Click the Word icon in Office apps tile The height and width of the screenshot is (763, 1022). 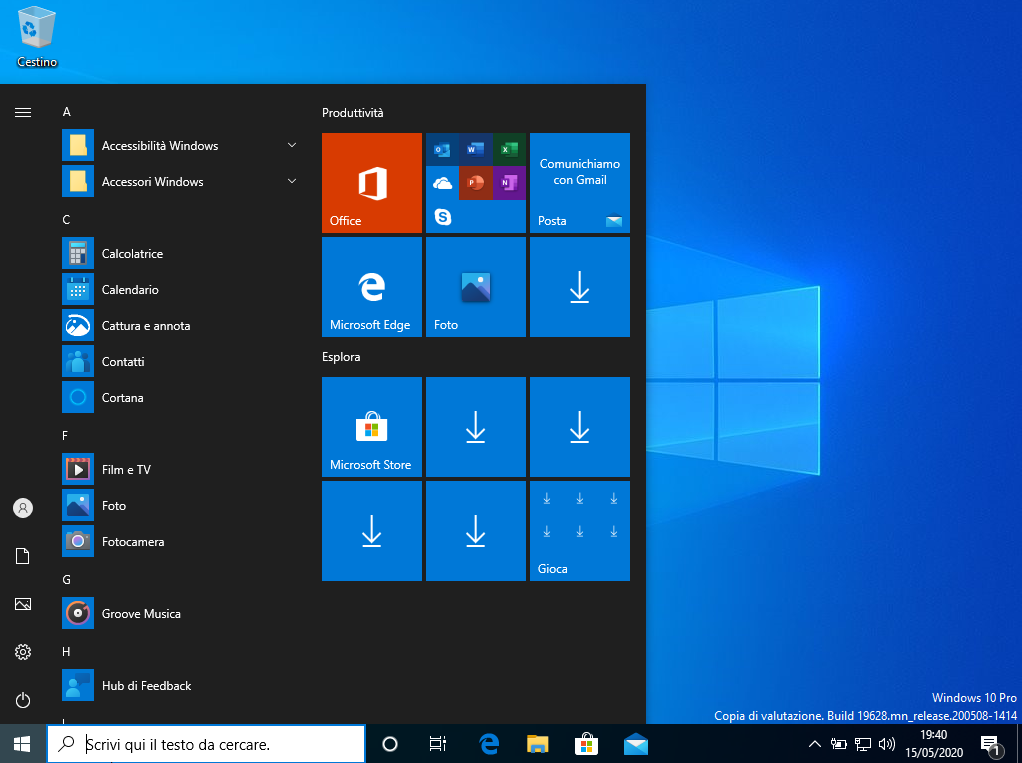[476, 150]
